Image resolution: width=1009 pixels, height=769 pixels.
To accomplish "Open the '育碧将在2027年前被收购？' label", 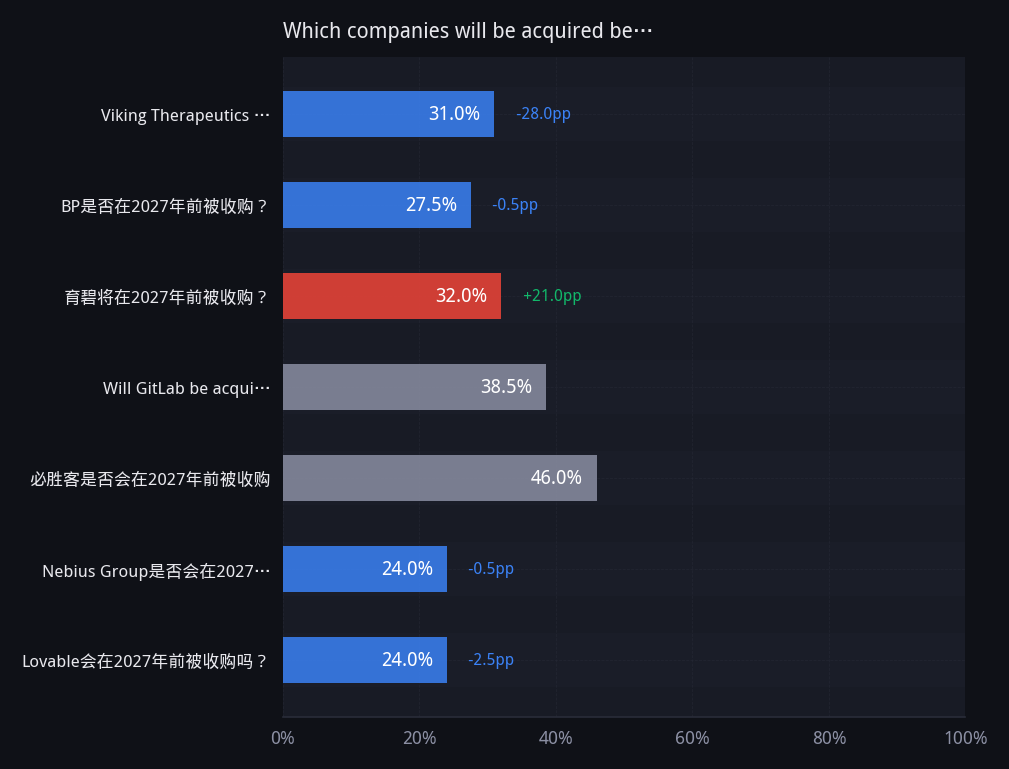I will click(166, 297).
